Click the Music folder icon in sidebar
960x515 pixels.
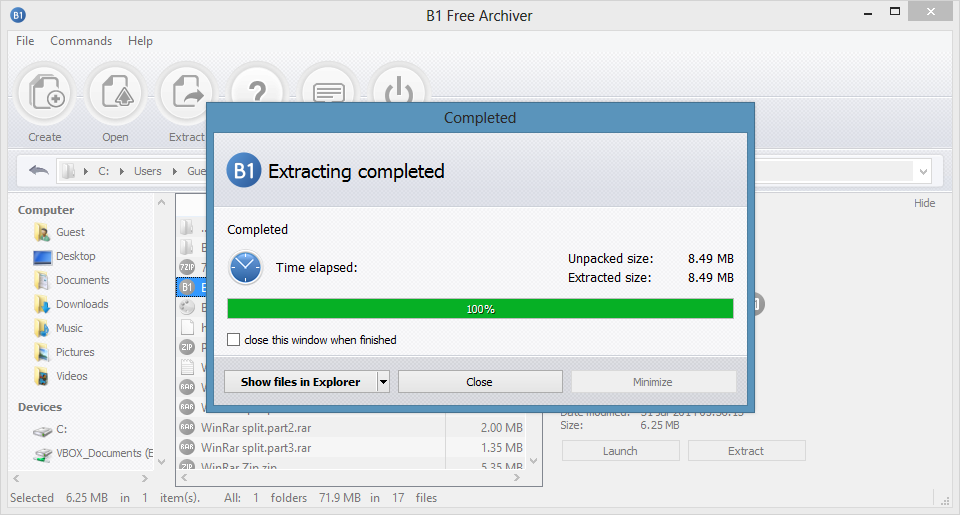coord(42,328)
